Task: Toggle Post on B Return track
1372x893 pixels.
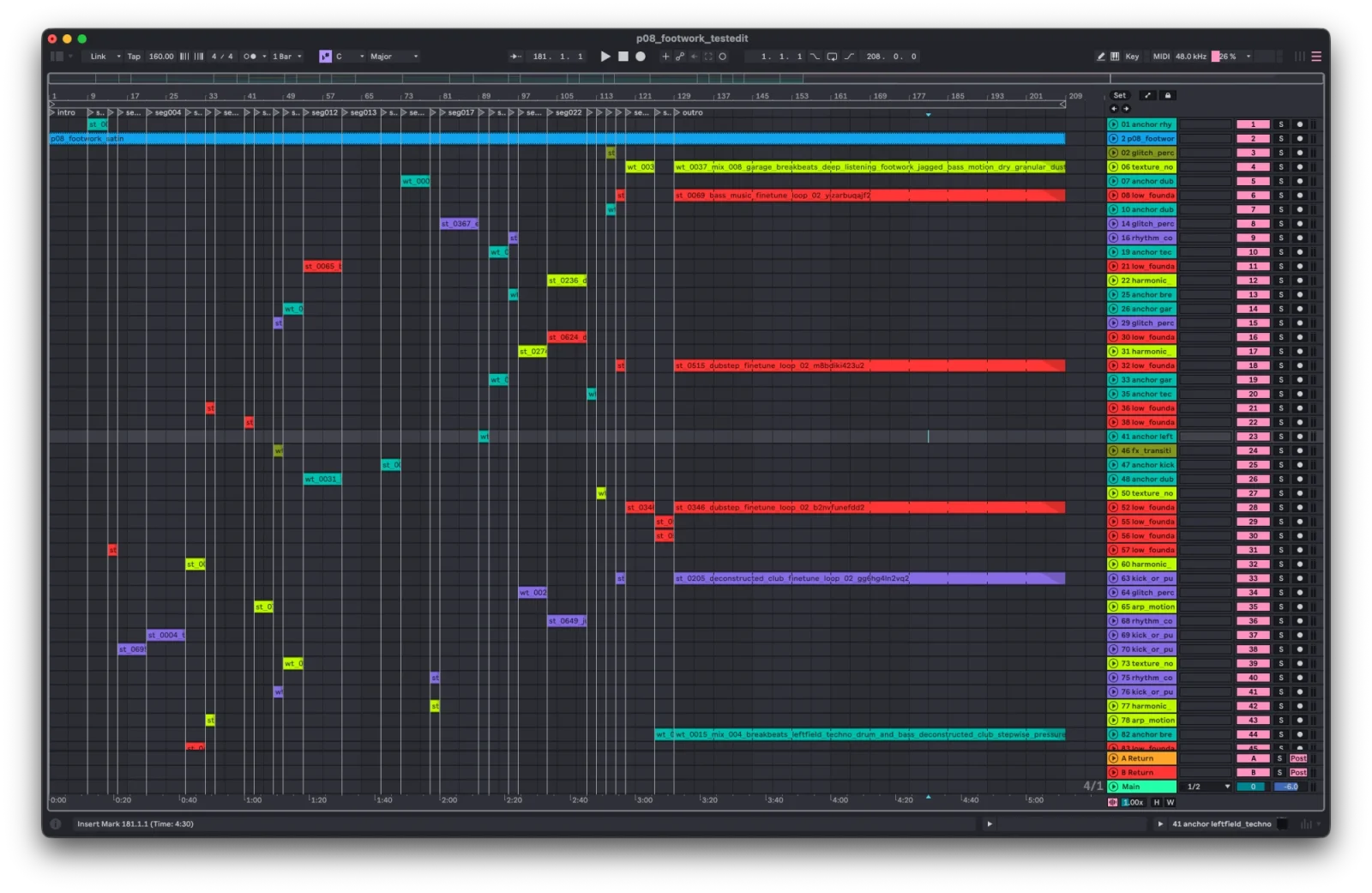Action: tap(1298, 773)
